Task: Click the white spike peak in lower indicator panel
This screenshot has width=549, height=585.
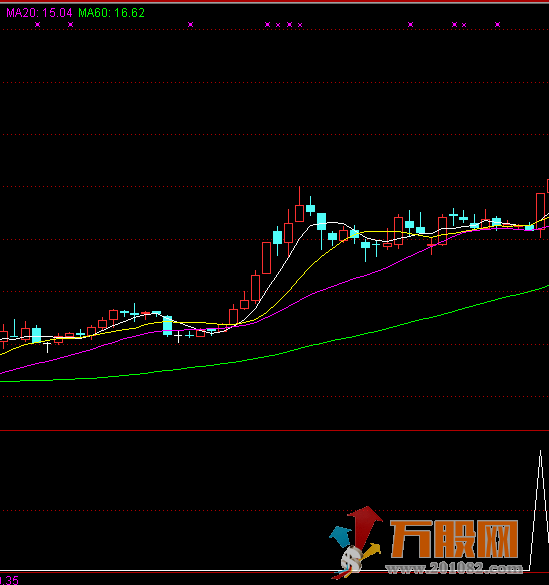Action: (540, 451)
